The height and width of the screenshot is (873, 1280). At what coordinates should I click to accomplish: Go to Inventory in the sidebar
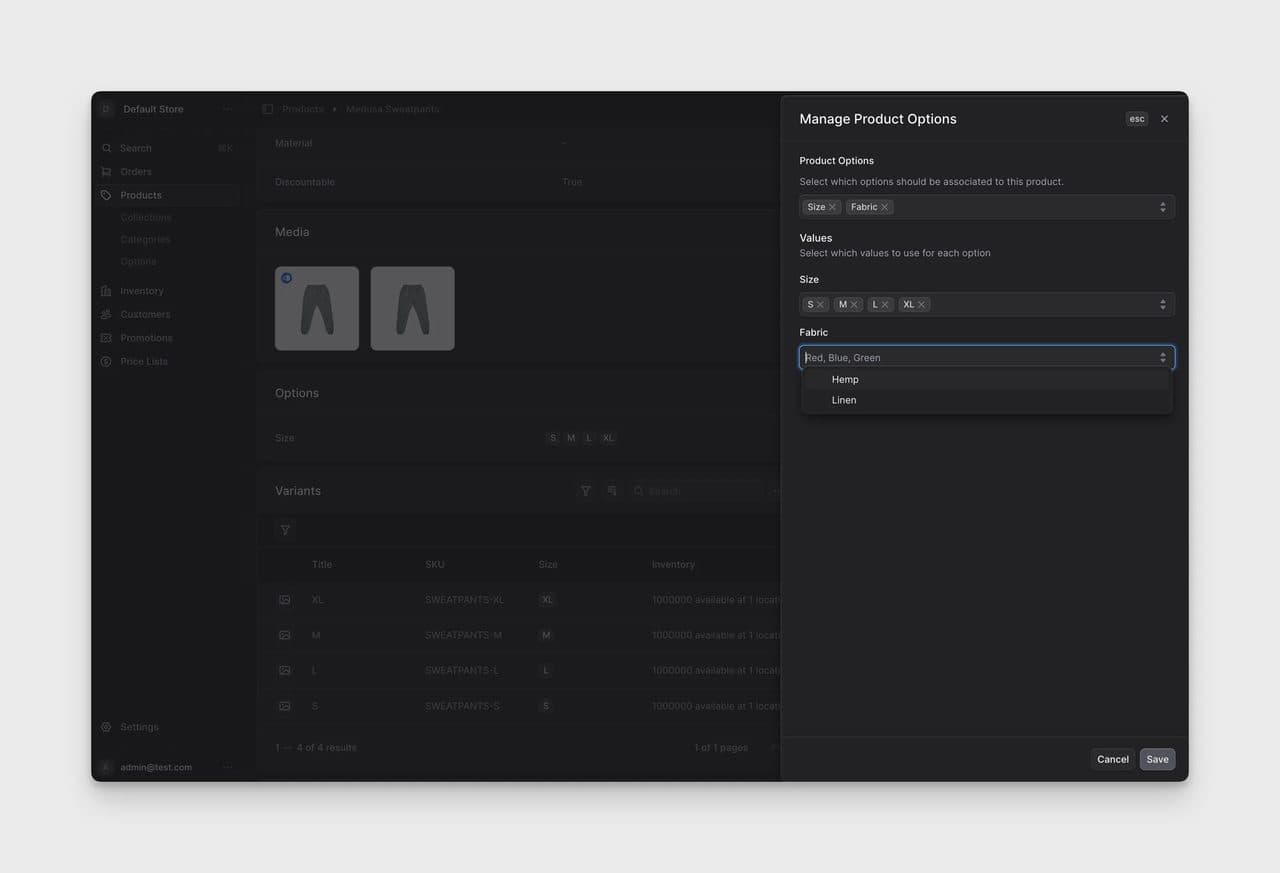coord(167,291)
